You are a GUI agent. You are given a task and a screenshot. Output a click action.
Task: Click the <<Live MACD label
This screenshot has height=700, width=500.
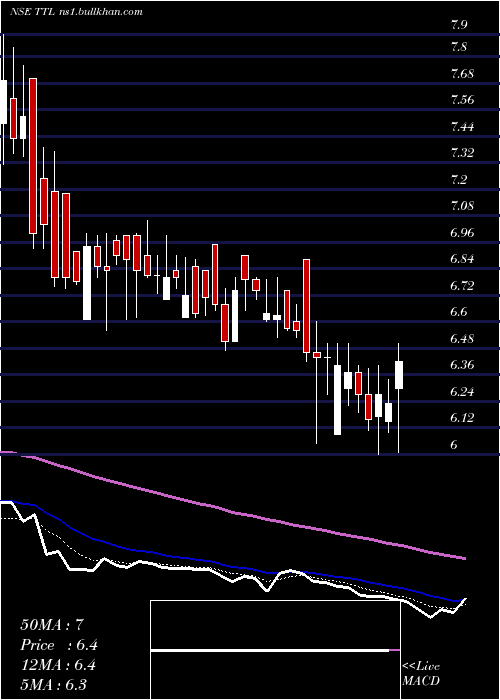421,673
